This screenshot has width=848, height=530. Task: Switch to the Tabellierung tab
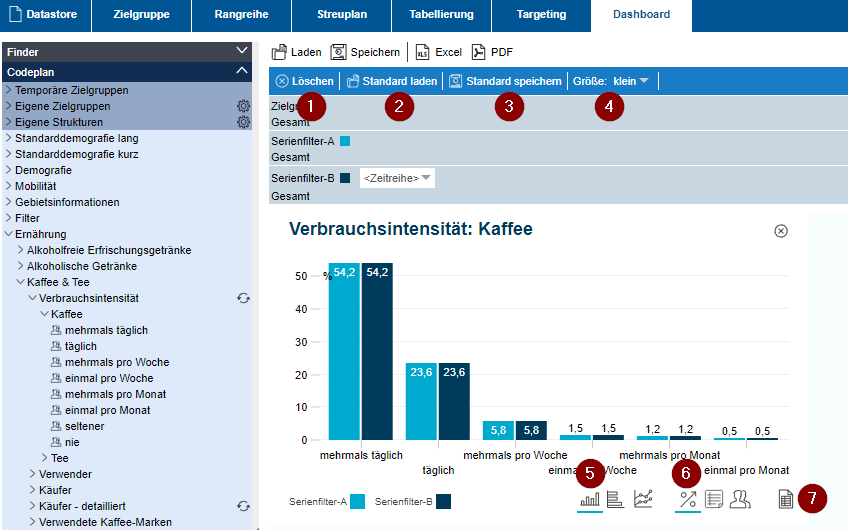[x=441, y=15]
